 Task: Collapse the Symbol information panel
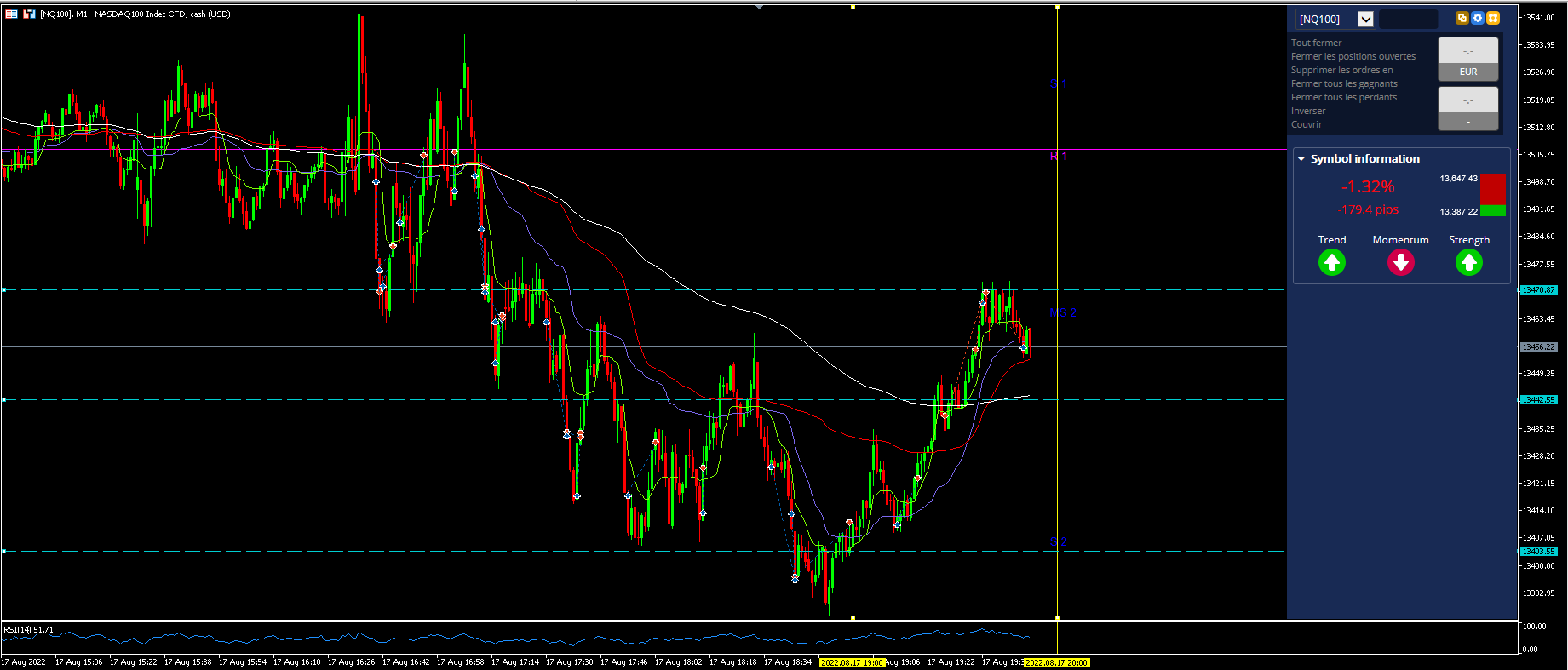[1301, 159]
